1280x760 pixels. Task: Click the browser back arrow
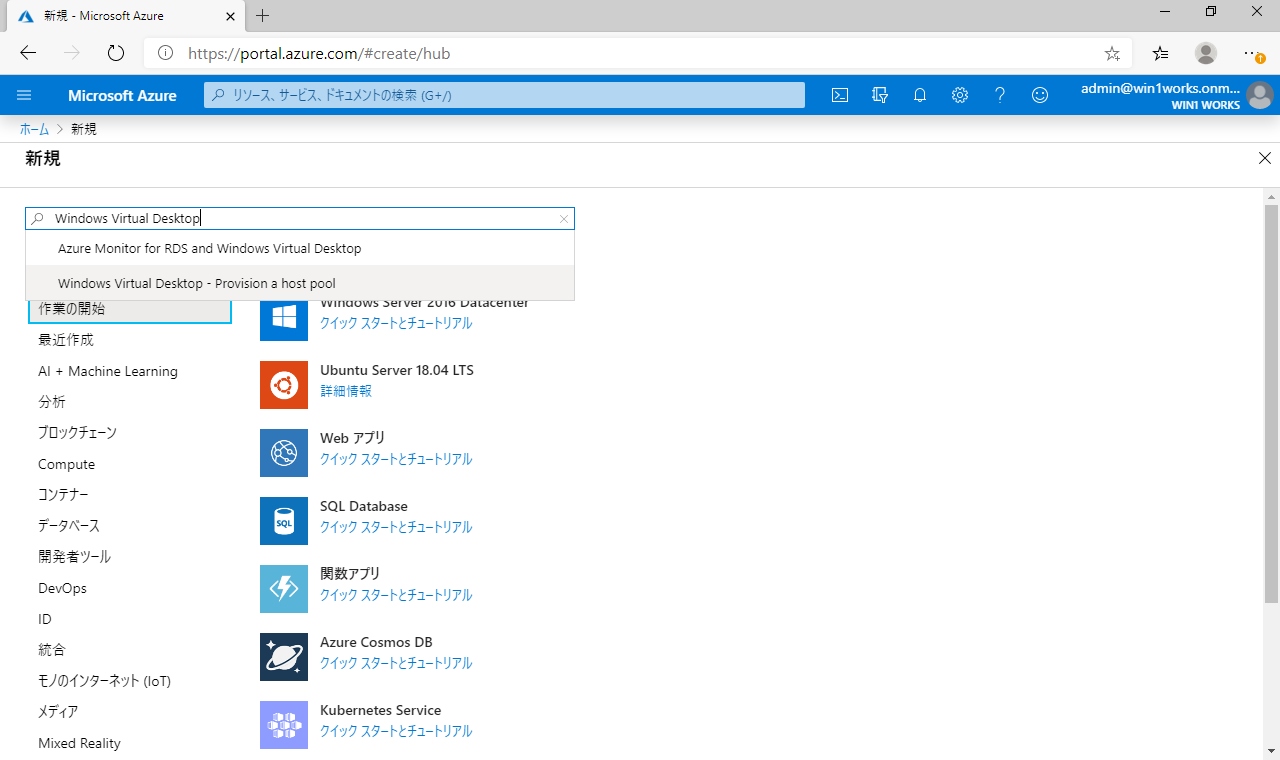point(28,53)
